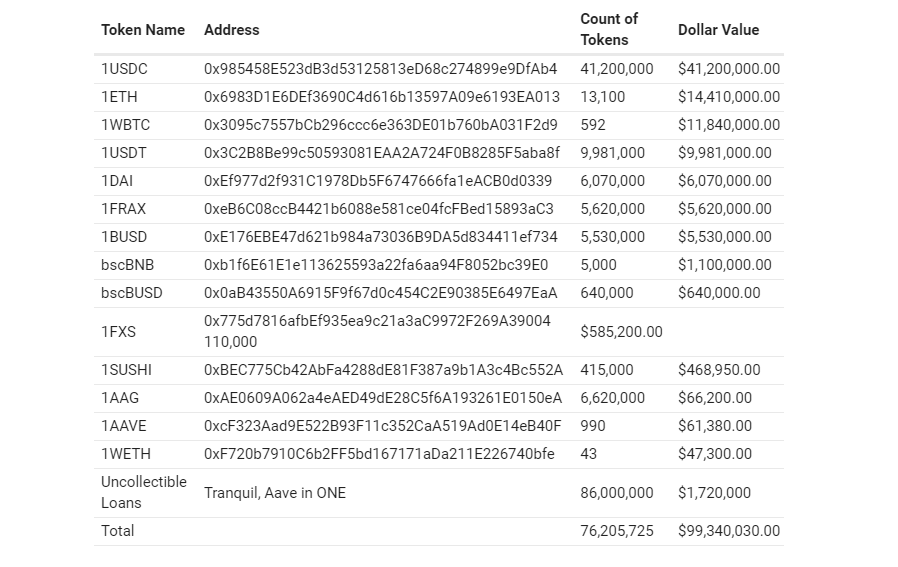Image resolution: width=898 pixels, height=567 pixels.
Task: Click the 1AAG token count 6,620,000
Action: click(x=613, y=397)
